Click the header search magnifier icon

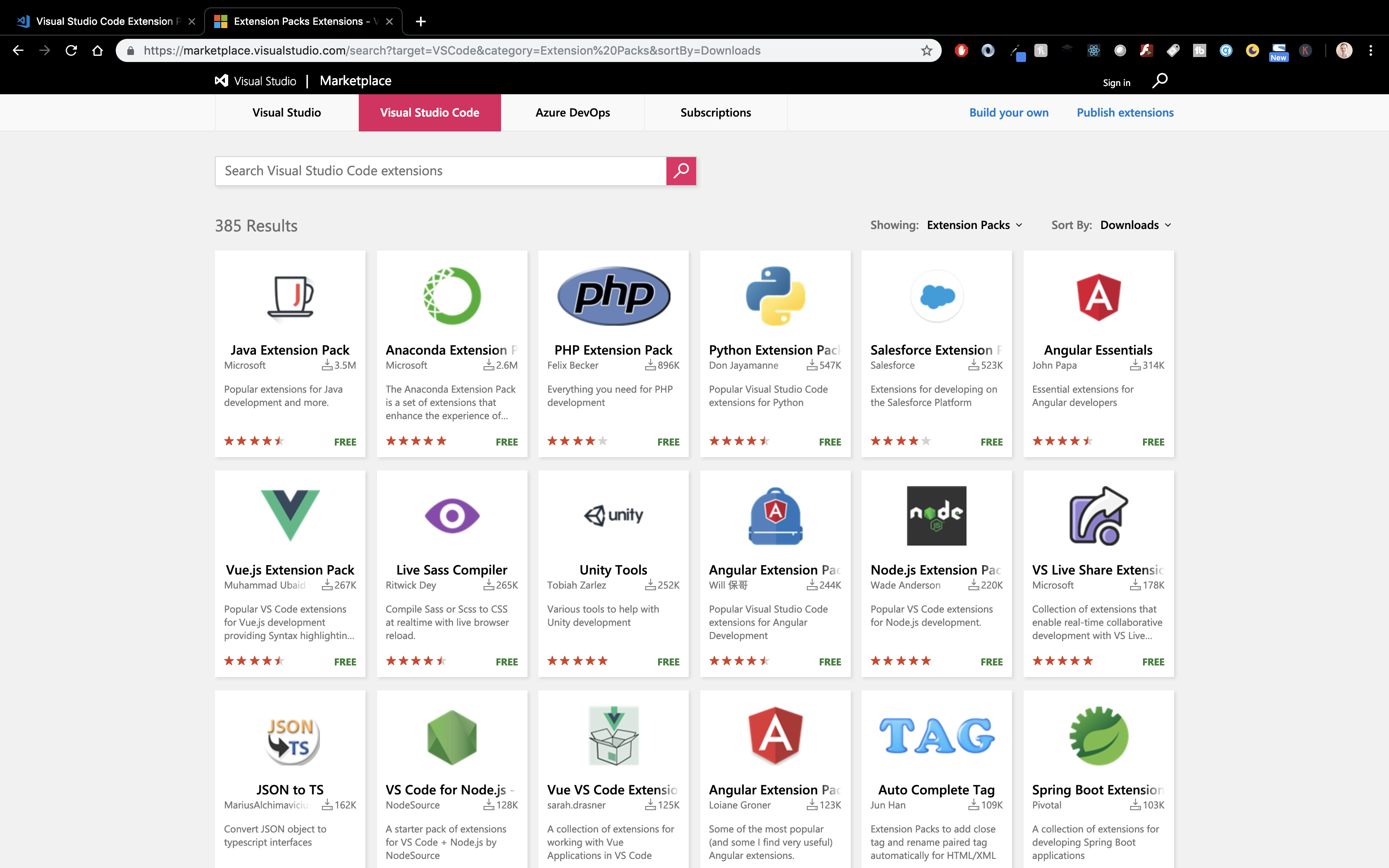click(1160, 81)
